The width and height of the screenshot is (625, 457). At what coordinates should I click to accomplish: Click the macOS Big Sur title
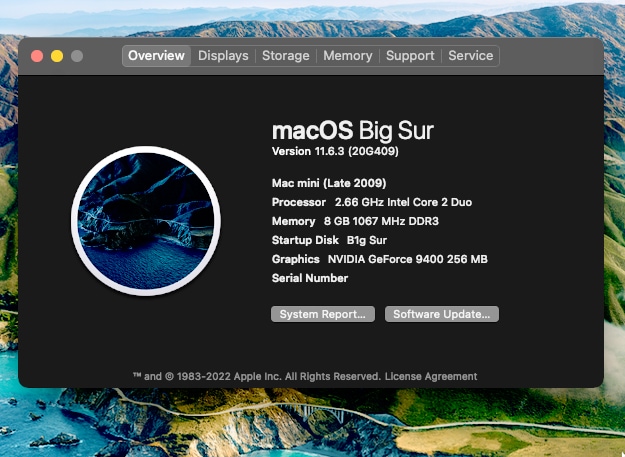coord(353,131)
